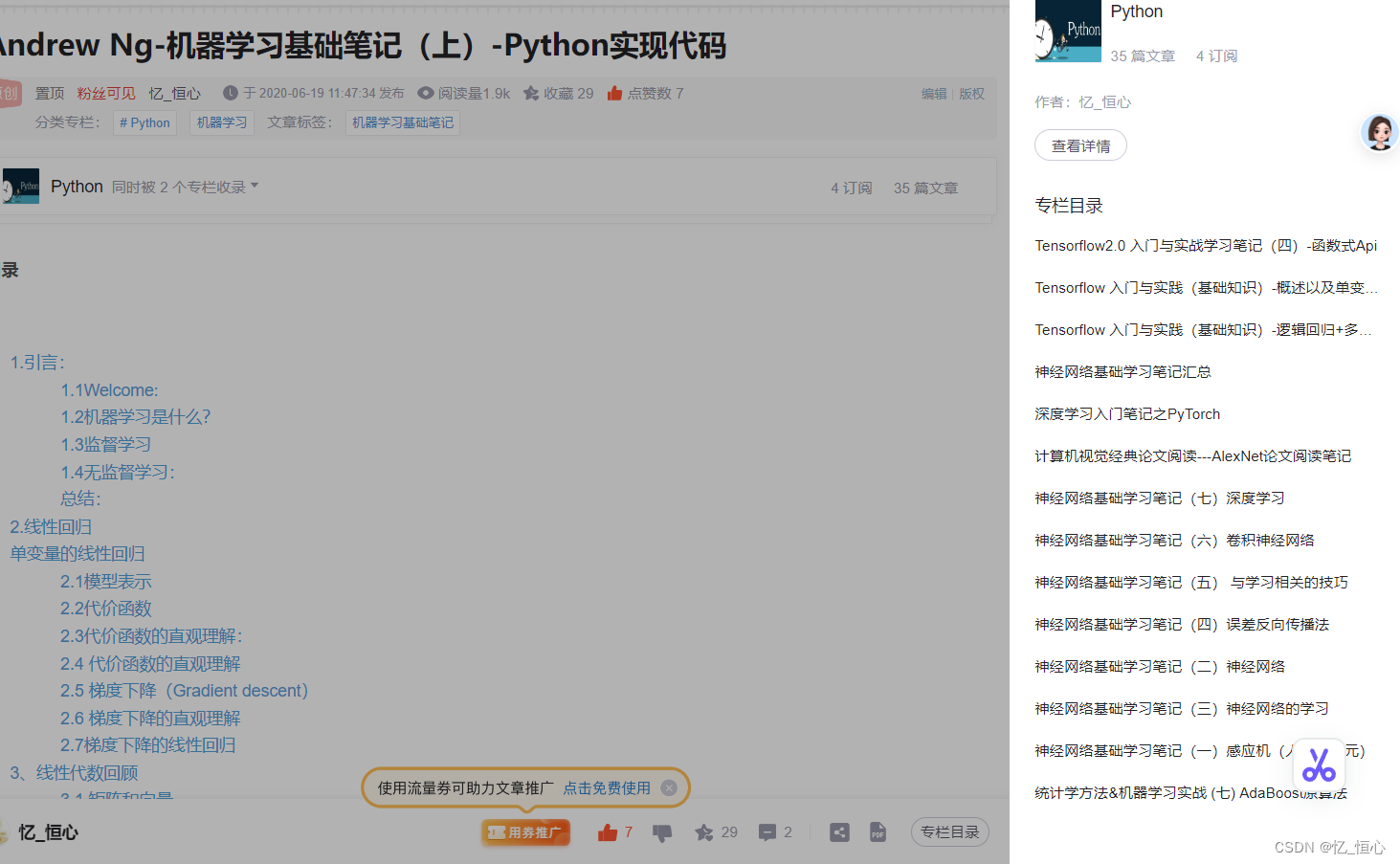Open Tensorflow 入门与实践 逻辑回归 article
Image resolution: width=1400 pixels, height=864 pixels.
point(1203,330)
